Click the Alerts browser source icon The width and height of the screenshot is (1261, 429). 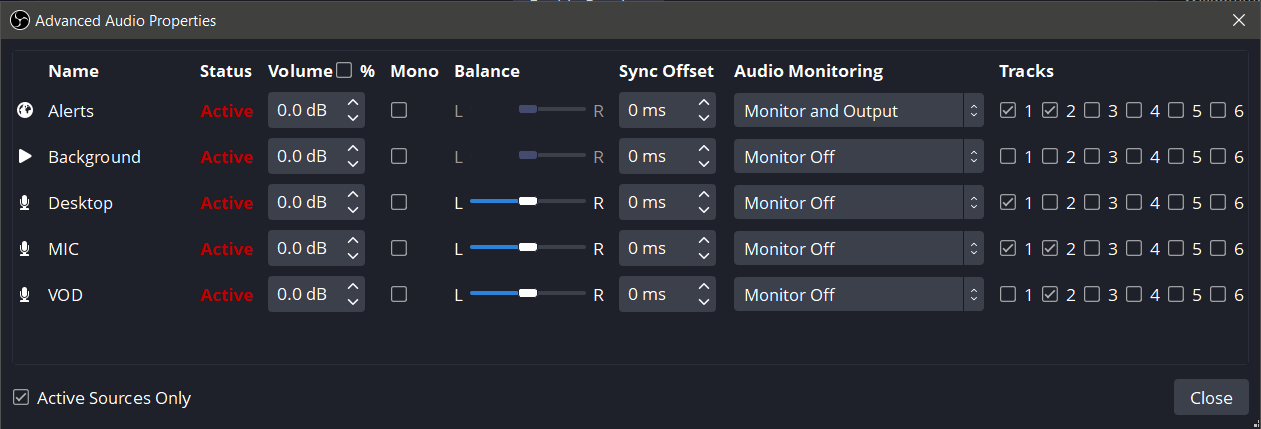(25, 111)
